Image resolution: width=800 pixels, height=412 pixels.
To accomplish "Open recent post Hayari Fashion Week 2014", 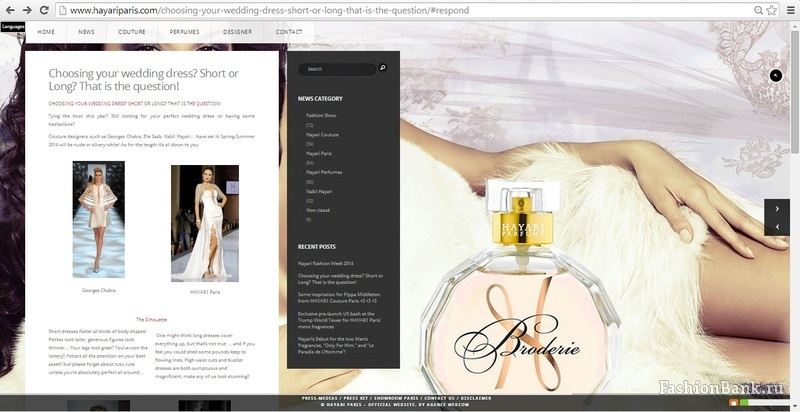I will (326, 264).
